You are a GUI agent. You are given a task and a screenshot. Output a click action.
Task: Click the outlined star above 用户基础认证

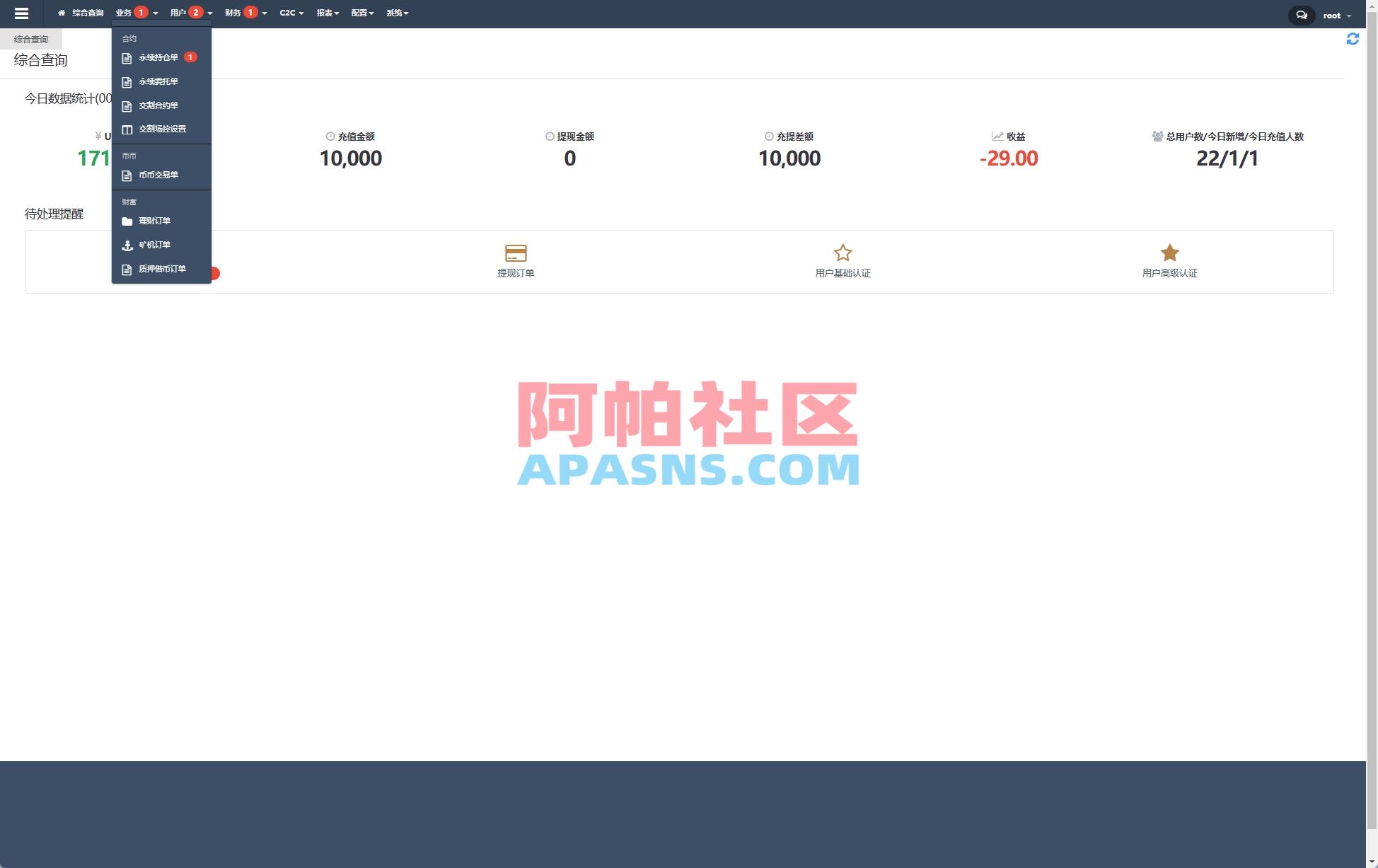tap(843, 253)
